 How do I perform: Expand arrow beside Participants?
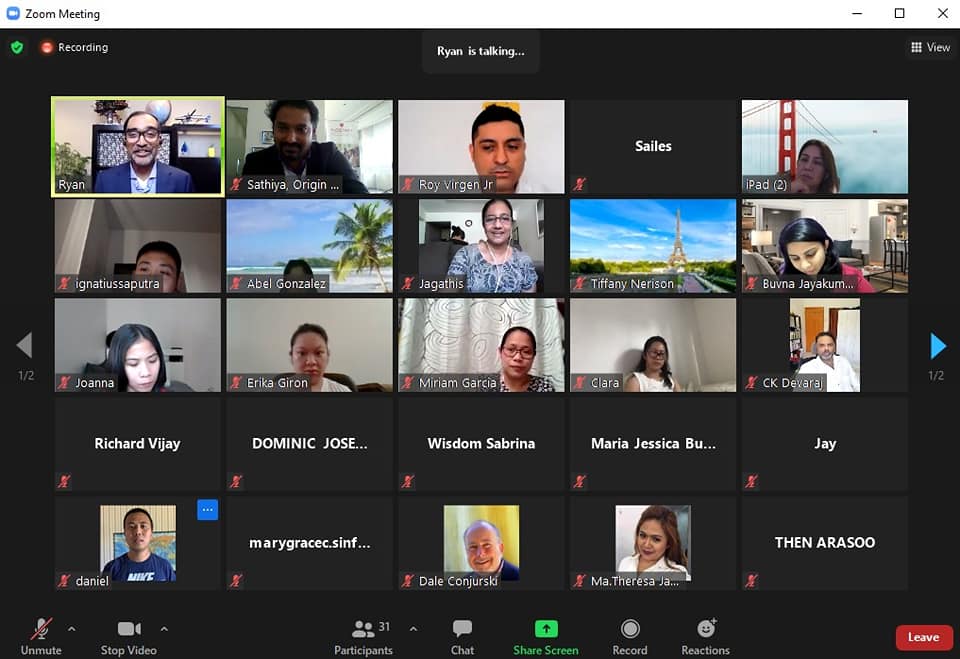point(413,629)
